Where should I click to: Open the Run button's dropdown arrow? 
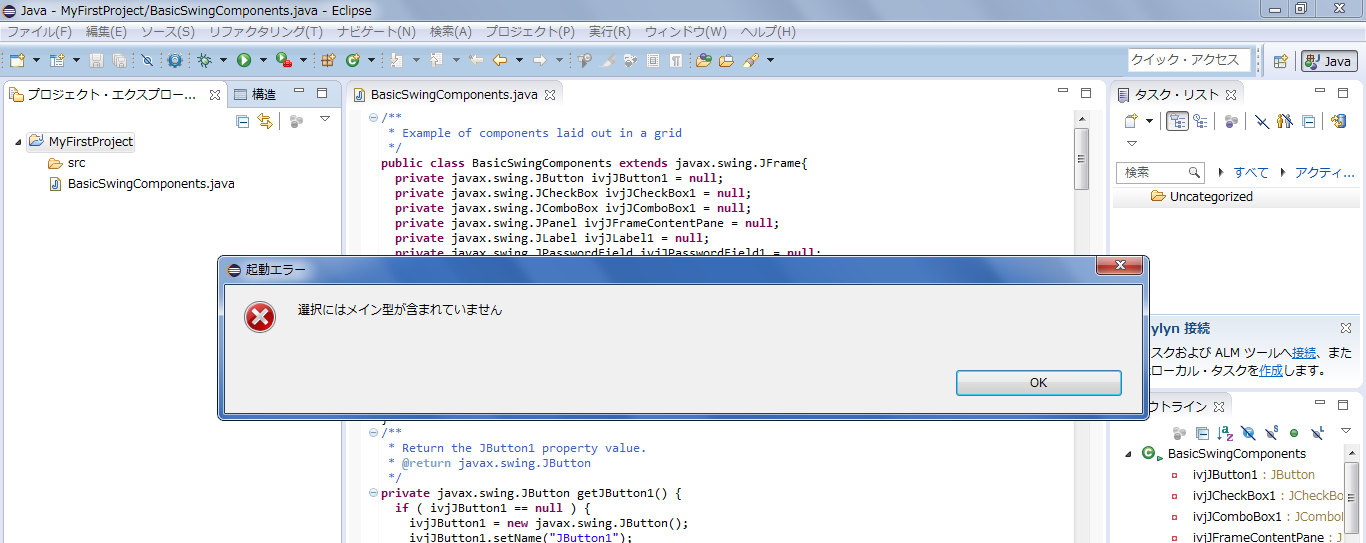262,61
